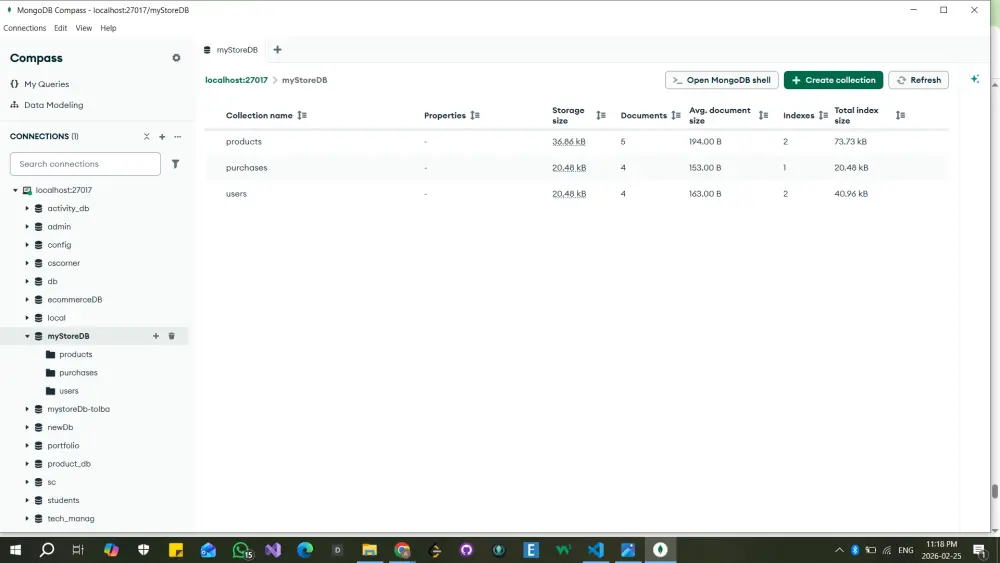The height and width of the screenshot is (563, 1000).
Task: Open Chrome from the taskbar
Action: point(402,550)
